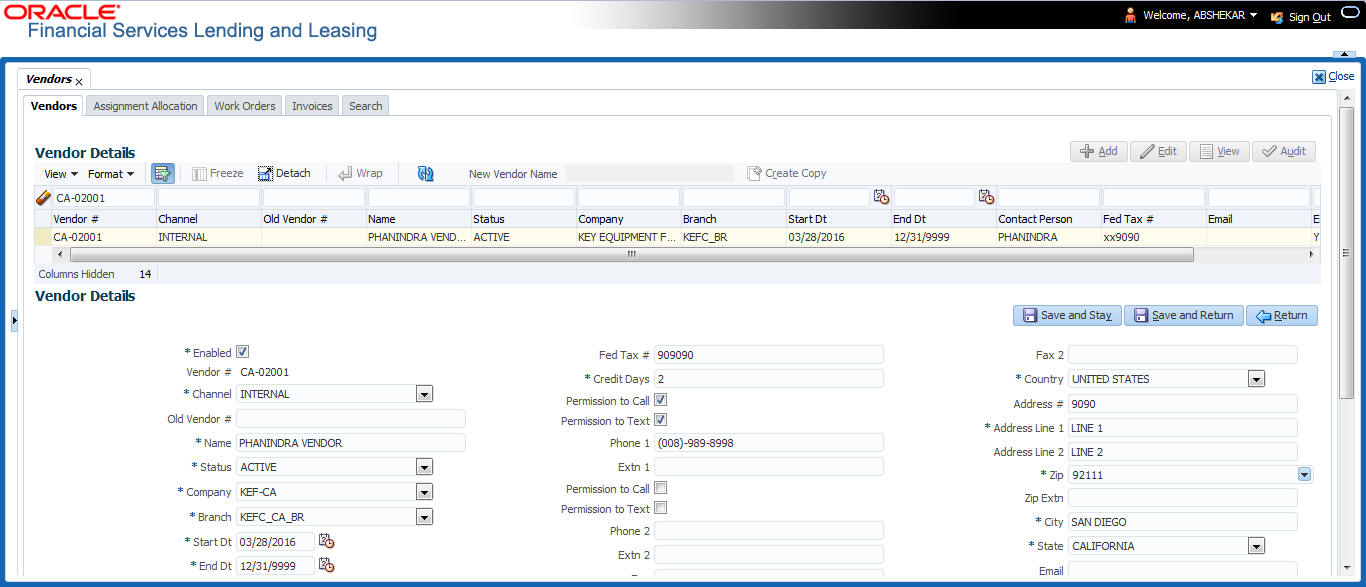Click the Return button

[1282, 315]
